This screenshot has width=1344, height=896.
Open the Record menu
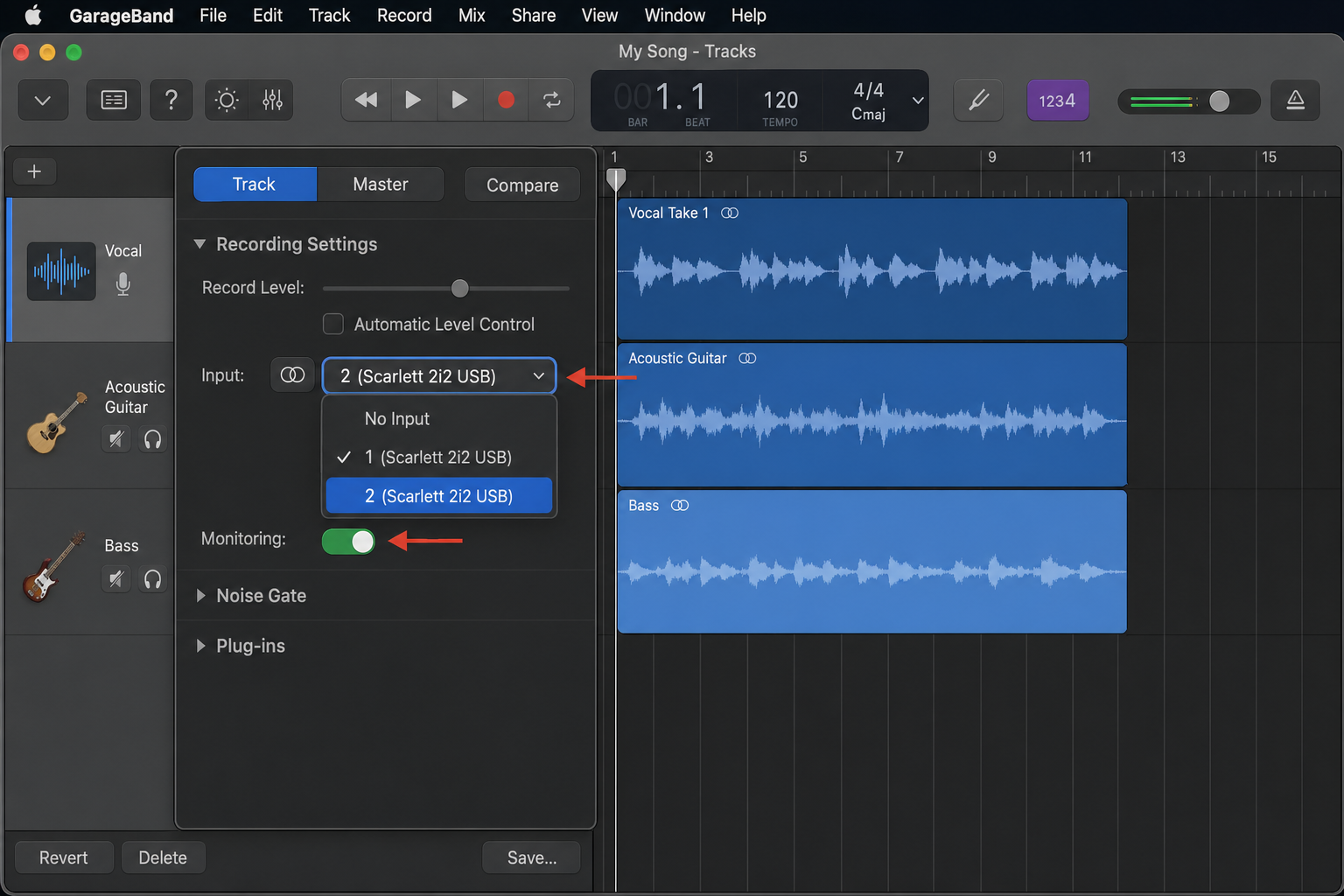[404, 15]
